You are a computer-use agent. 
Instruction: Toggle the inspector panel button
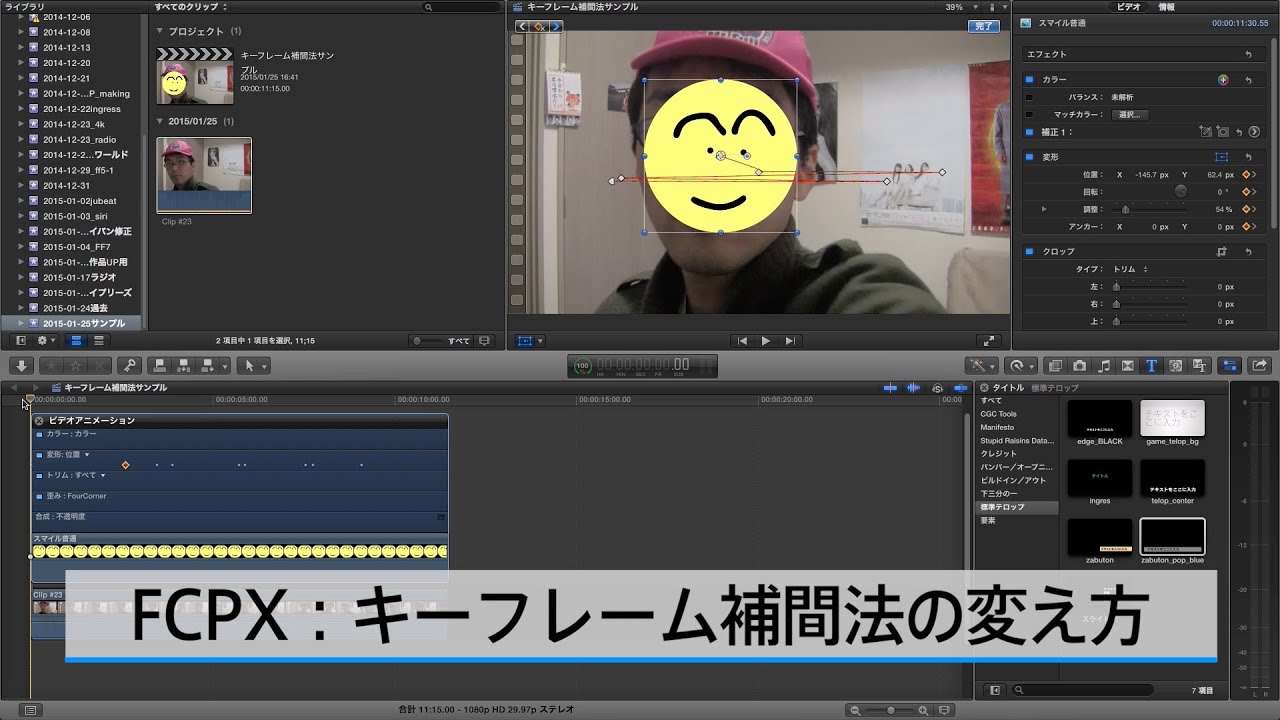[1231, 365]
